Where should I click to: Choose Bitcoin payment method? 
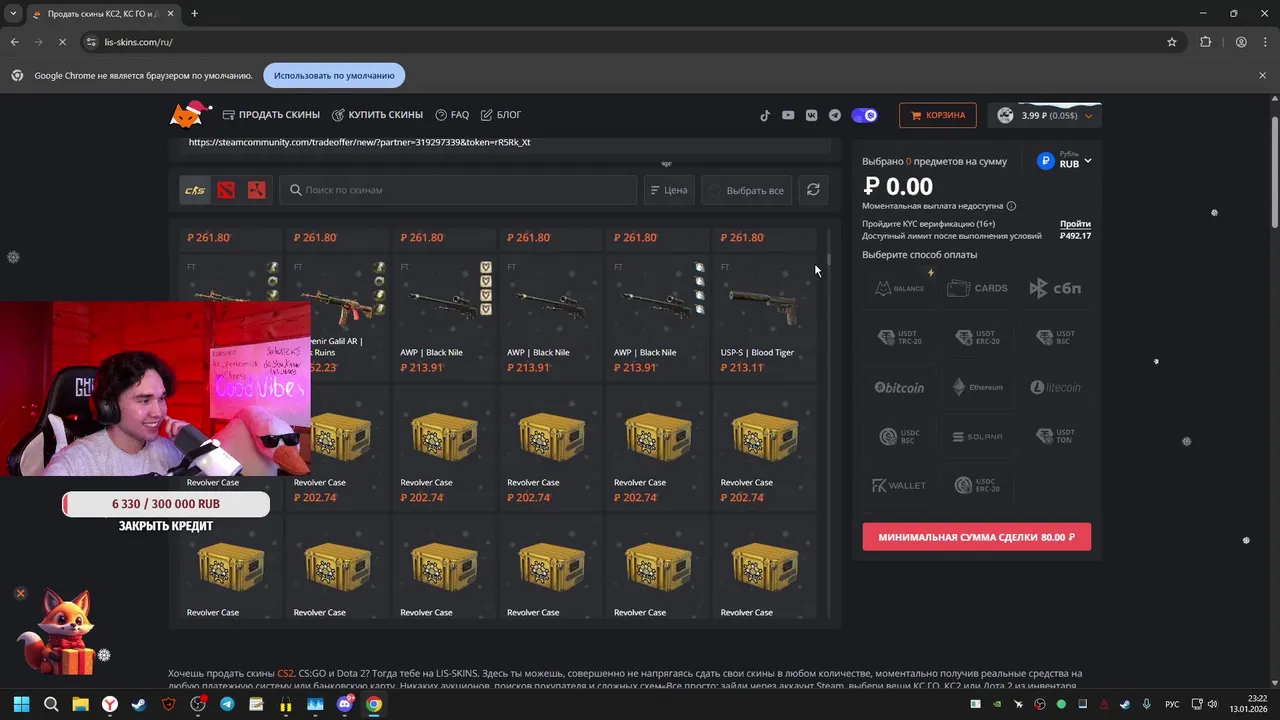(899, 388)
